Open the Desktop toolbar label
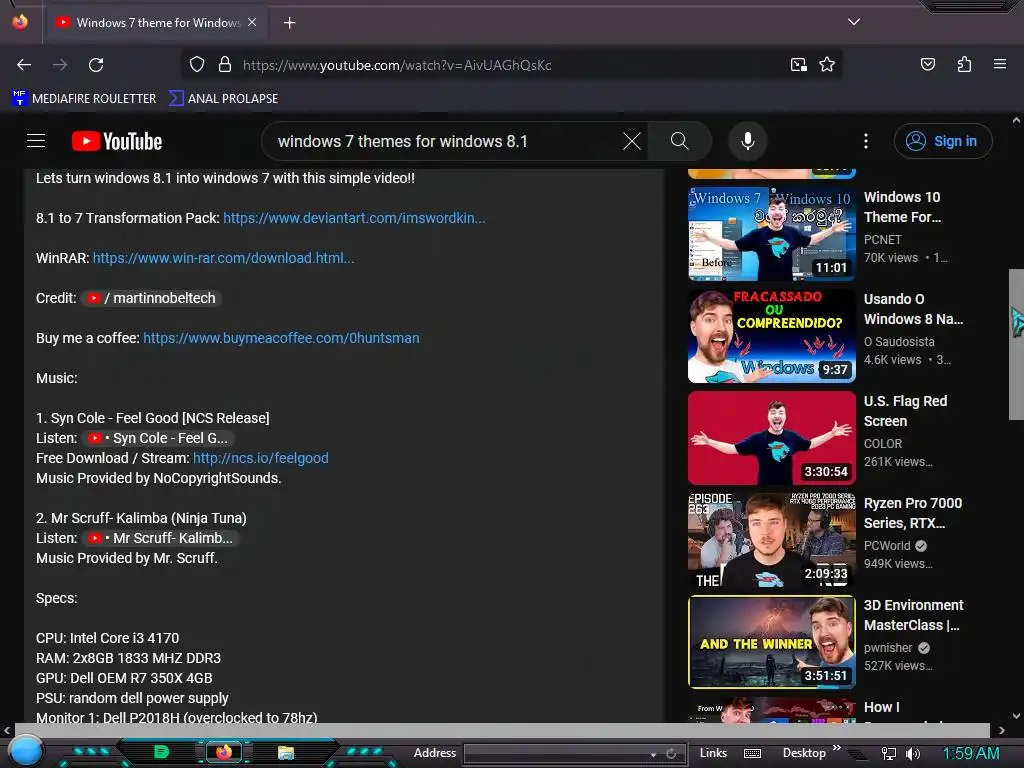1024x768 pixels. [804, 753]
